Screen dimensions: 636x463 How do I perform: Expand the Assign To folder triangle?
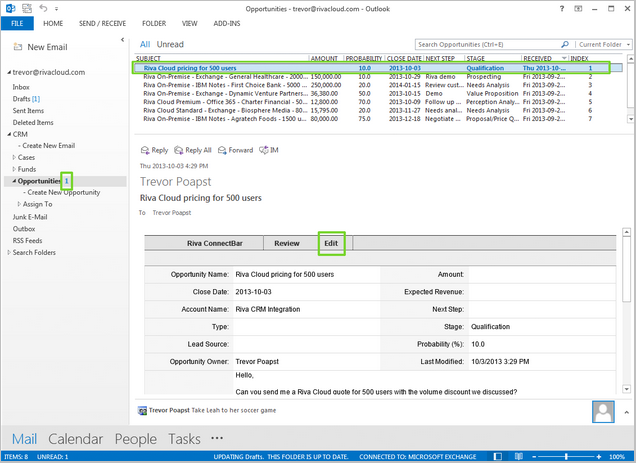tap(19, 204)
